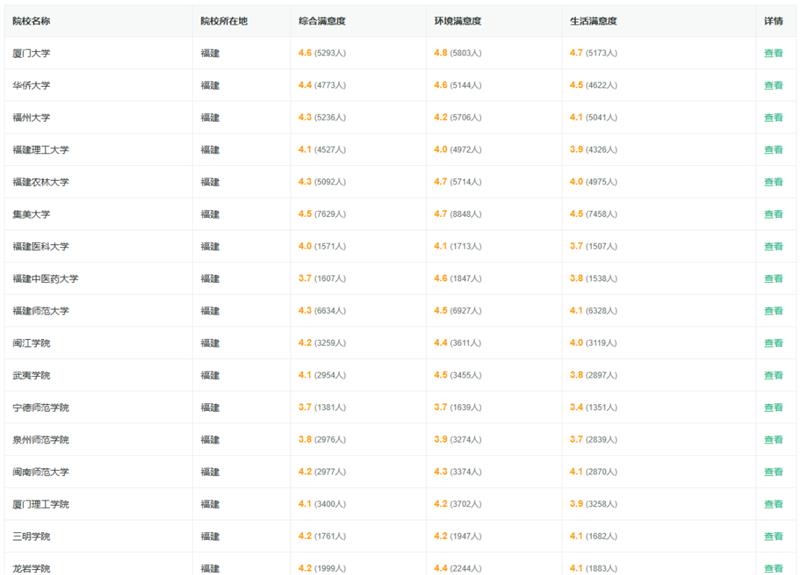This screenshot has height=575, width=800.
Task: Click 福建师范大学 environment score 4.5 (6927人)
Action: tap(458, 311)
